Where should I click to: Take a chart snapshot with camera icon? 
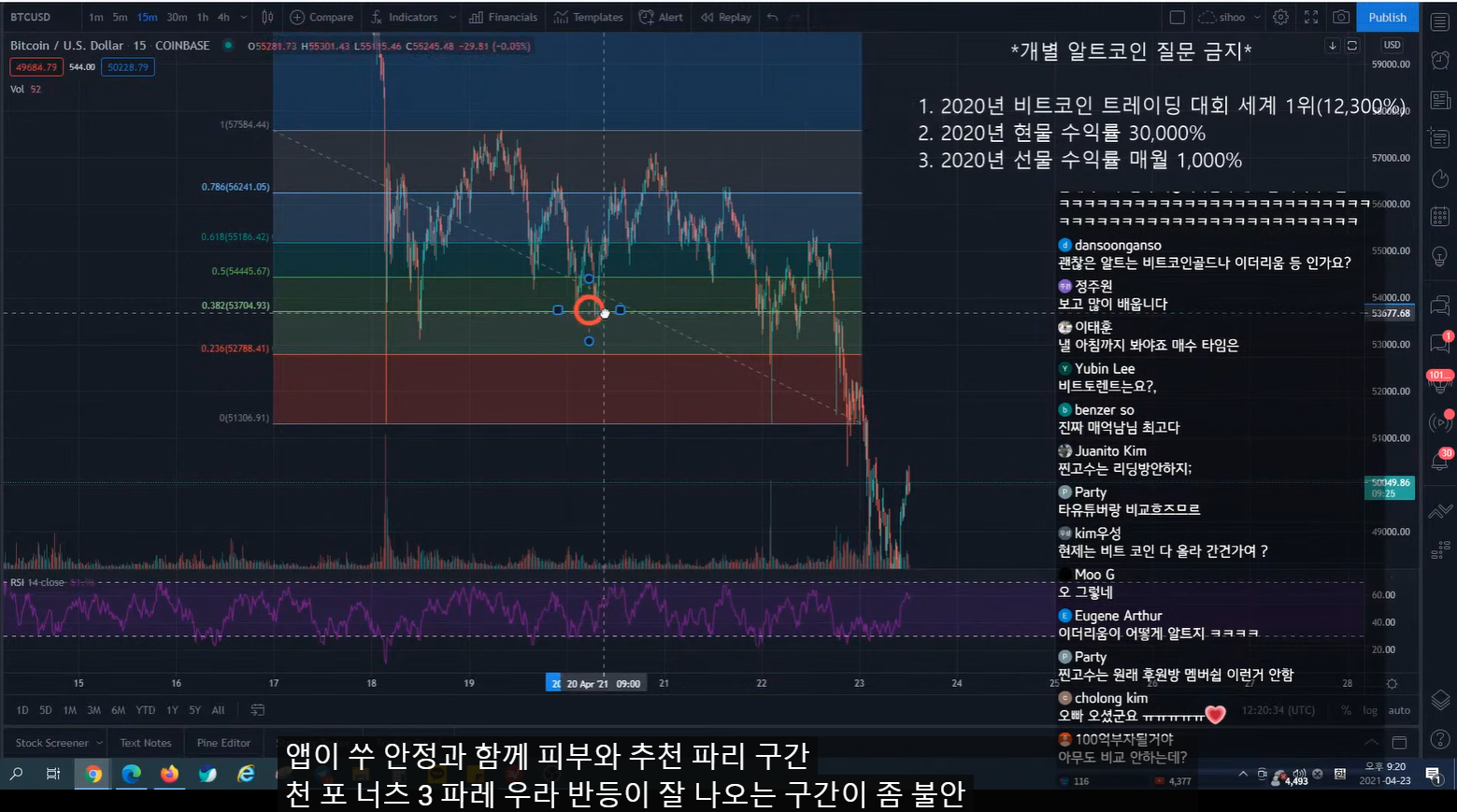pyautogui.click(x=1341, y=17)
